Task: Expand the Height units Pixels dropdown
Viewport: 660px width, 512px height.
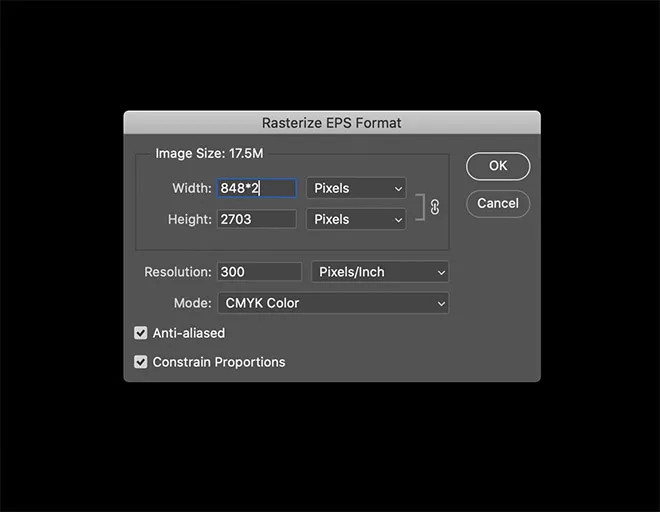Action: 356,219
